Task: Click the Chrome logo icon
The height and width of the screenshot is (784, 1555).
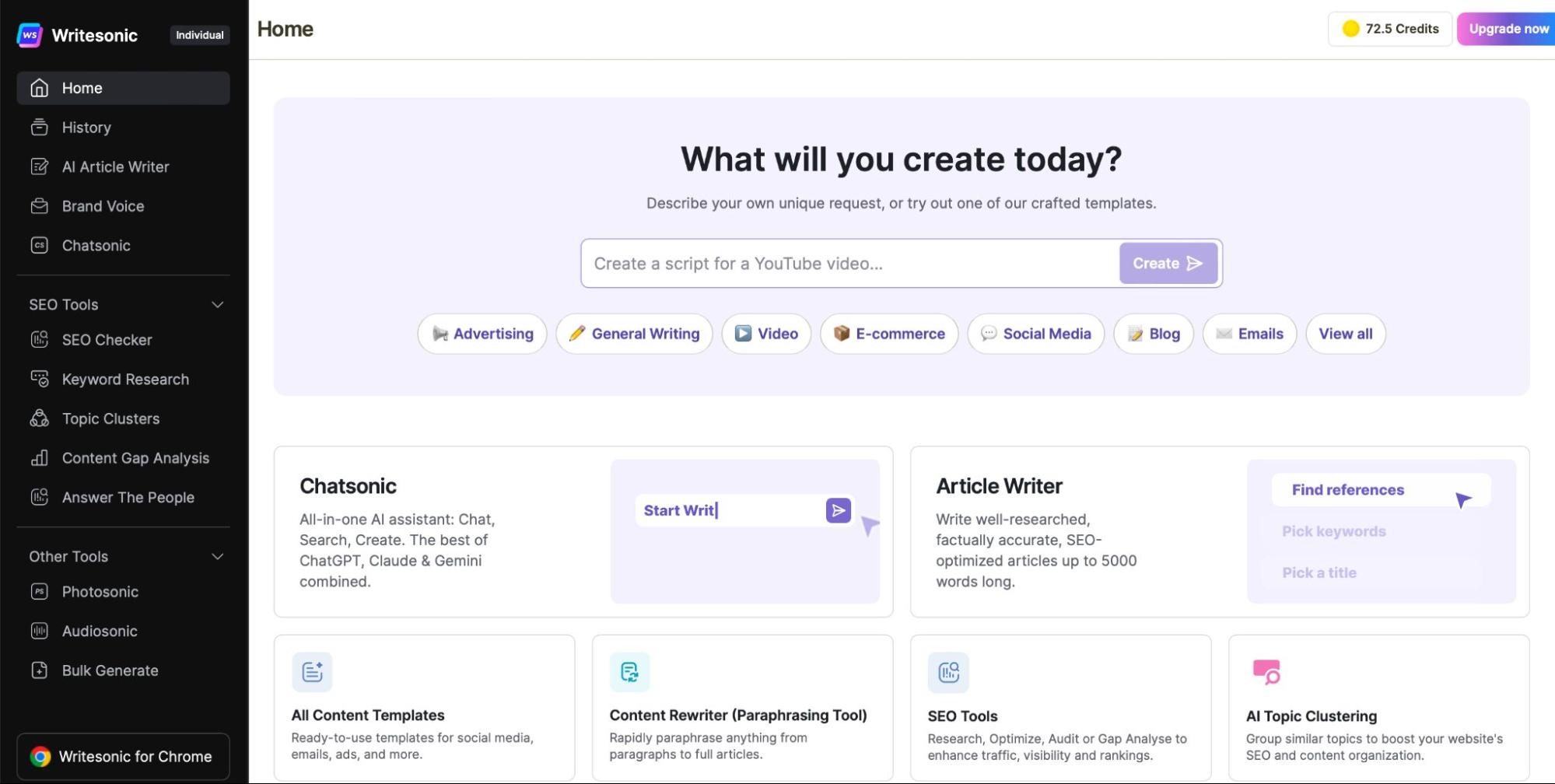Action: point(40,757)
